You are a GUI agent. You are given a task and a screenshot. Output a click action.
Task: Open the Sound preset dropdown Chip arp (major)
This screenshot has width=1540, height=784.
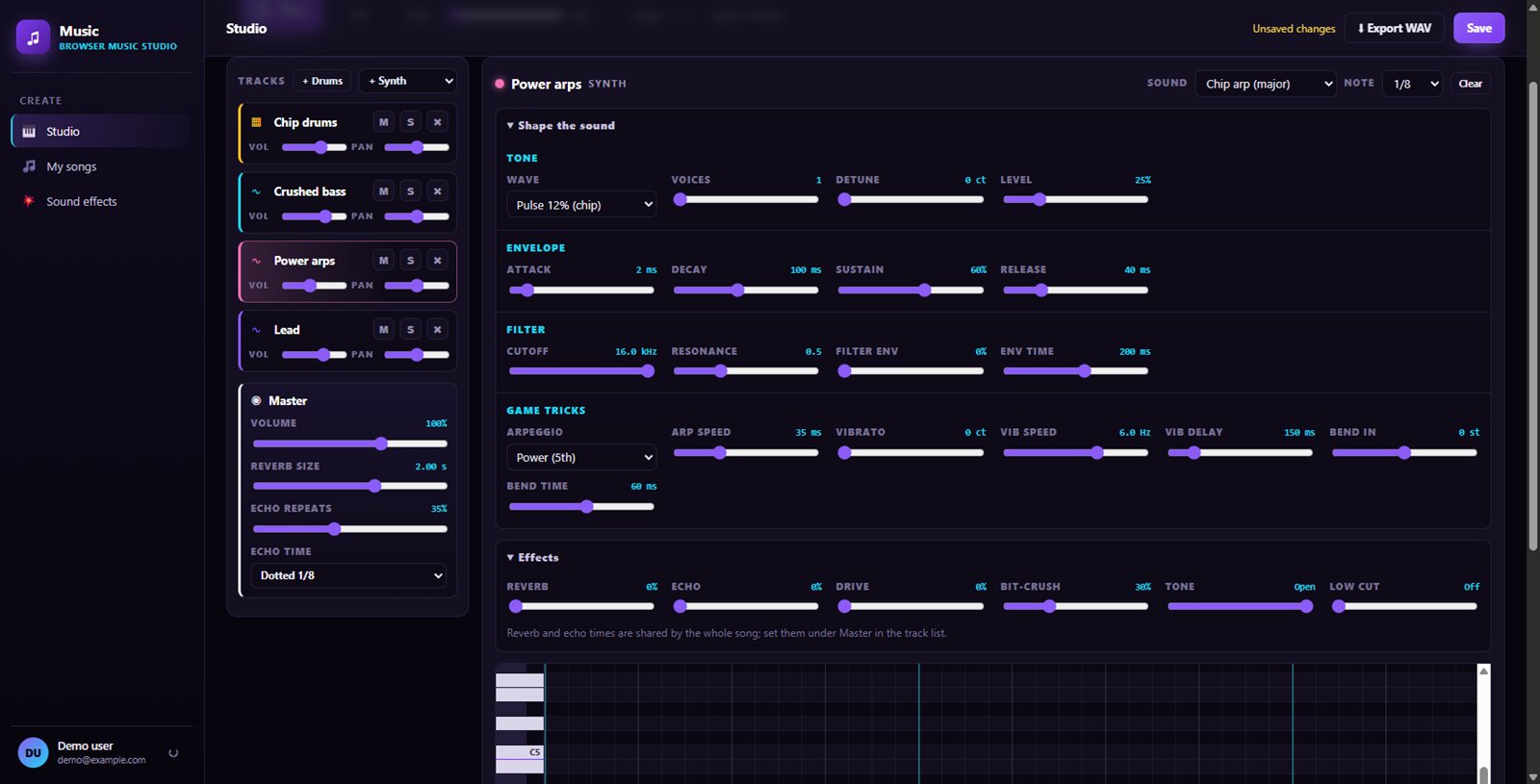pos(1266,84)
